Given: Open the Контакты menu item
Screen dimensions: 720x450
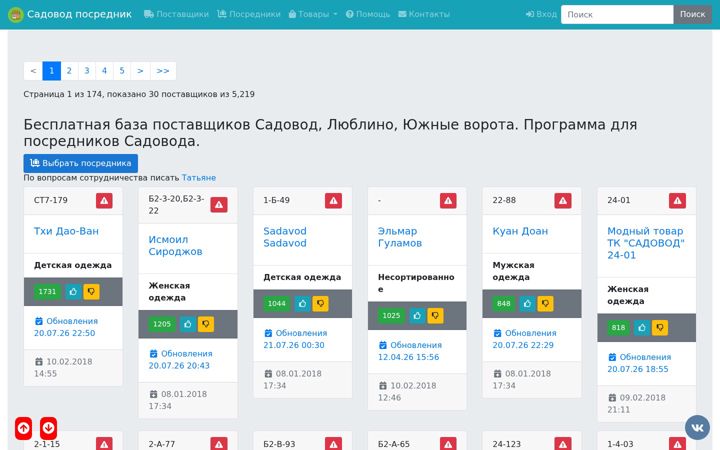Looking at the screenshot, I should click(x=424, y=14).
